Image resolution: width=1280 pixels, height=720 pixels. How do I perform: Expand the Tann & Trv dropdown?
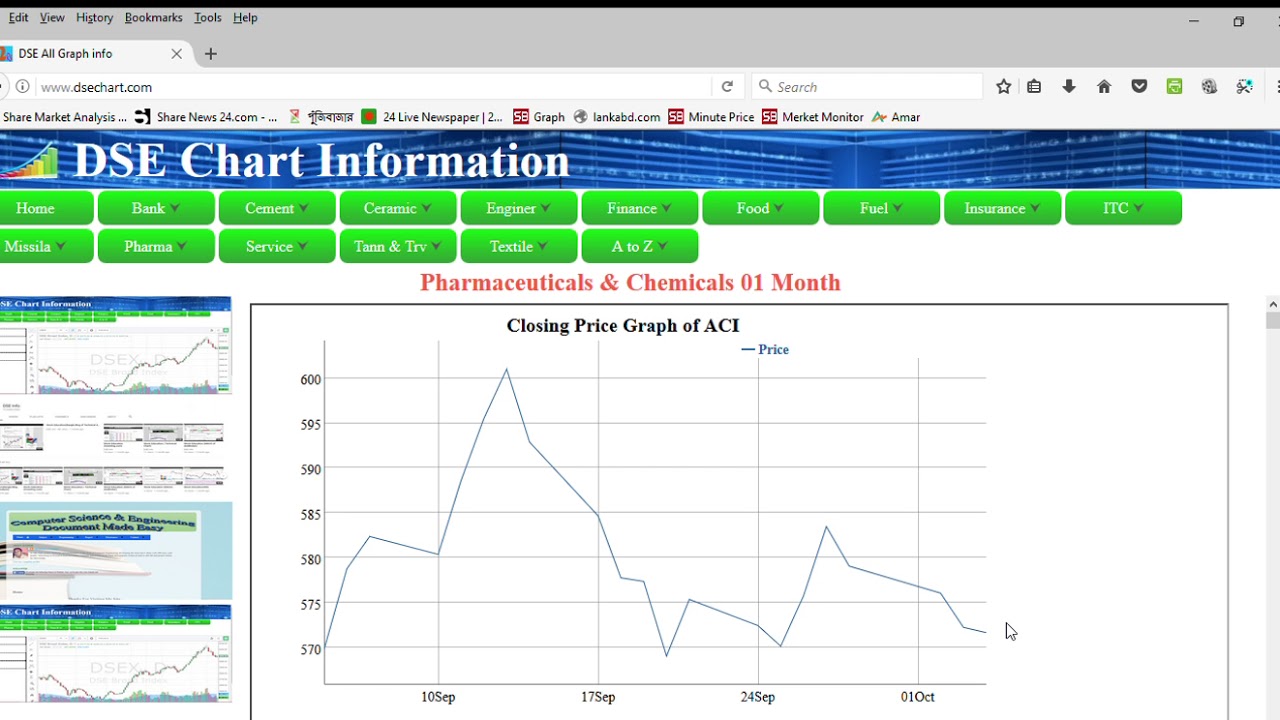(398, 246)
